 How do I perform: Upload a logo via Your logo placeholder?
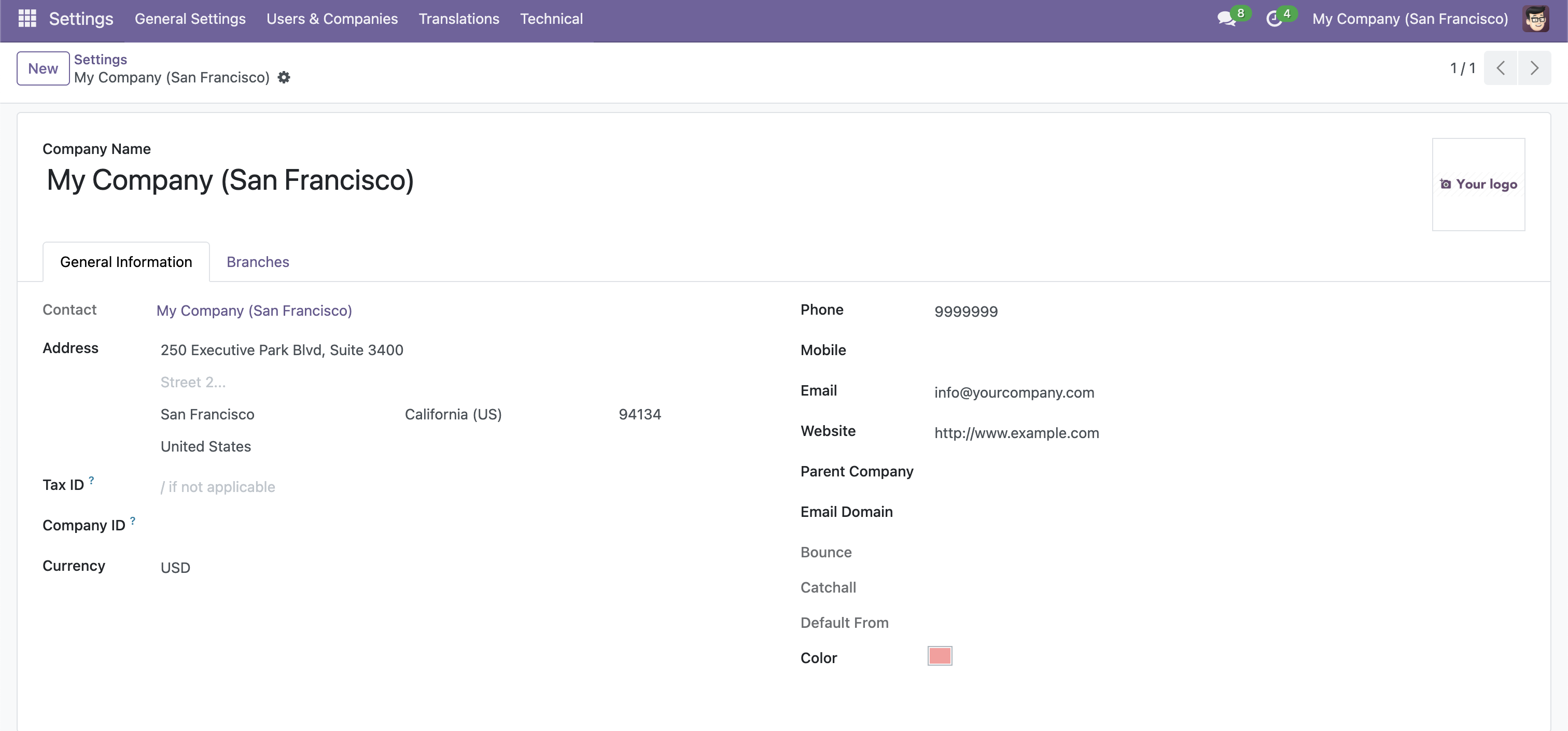(1478, 184)
